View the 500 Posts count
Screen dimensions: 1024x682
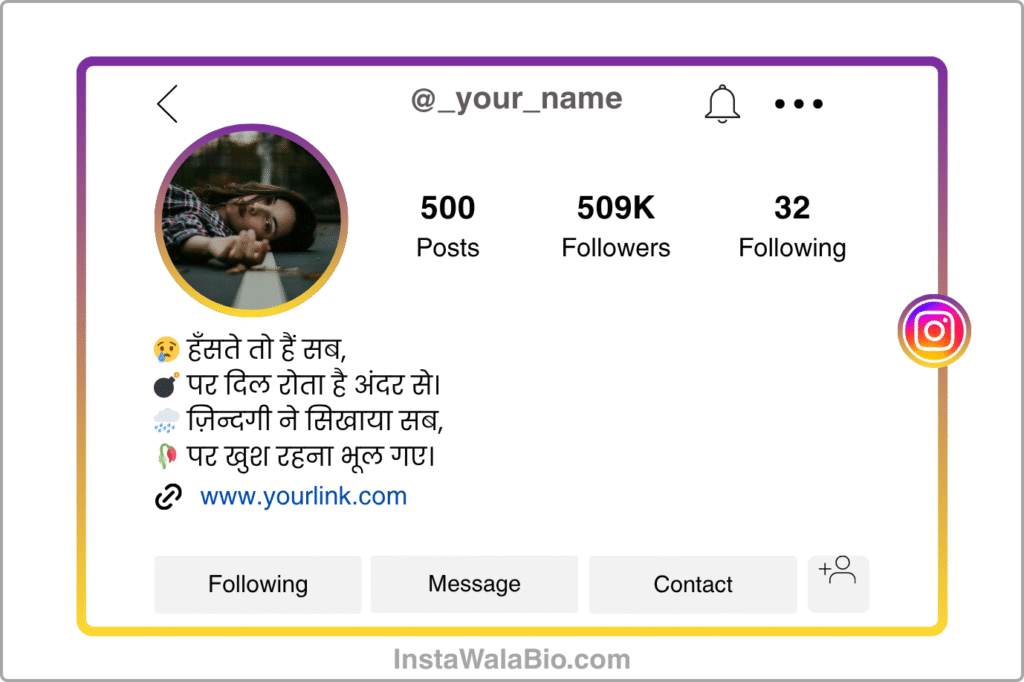pyautogui.click(x=448, y=226)
